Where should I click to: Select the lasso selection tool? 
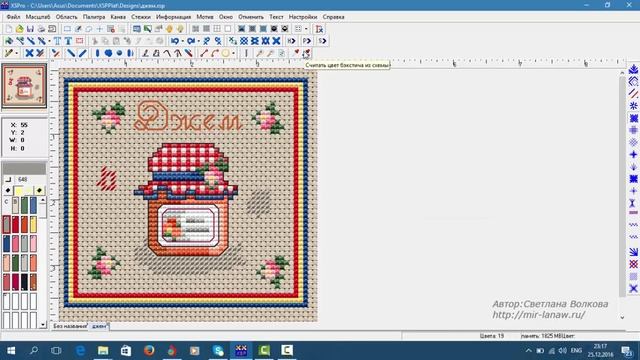click(x=89, y=29)
